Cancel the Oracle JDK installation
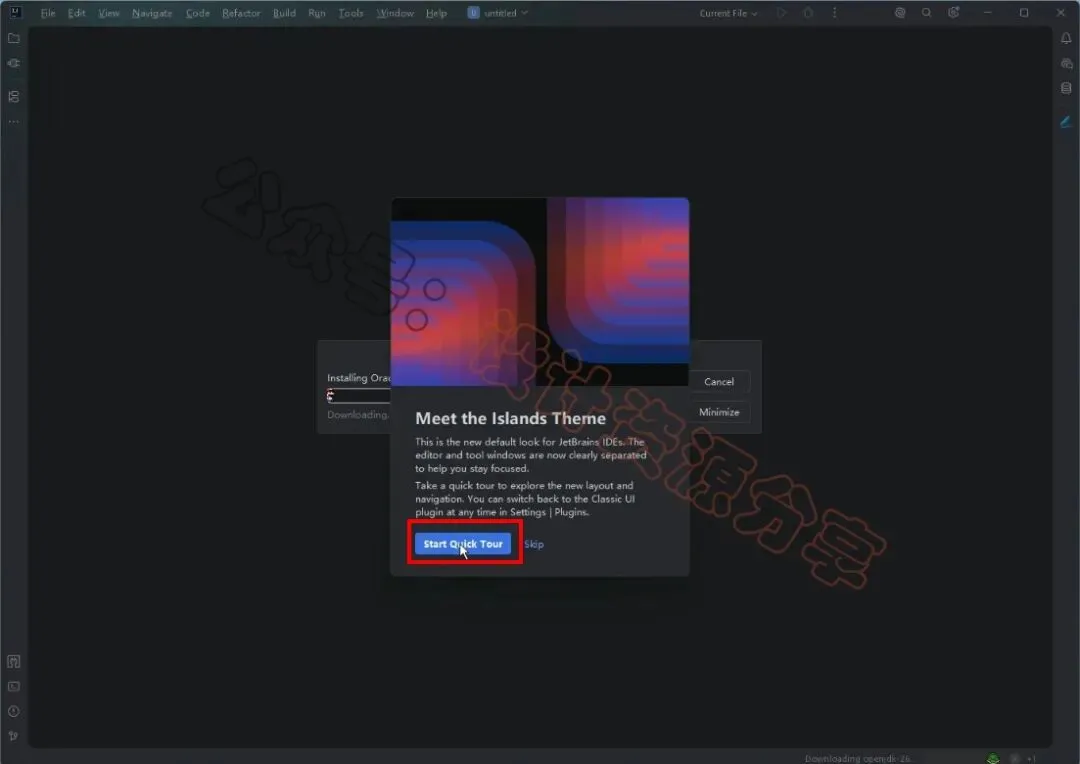Viewport: 1080px width, 764px height. click(719, 382)
